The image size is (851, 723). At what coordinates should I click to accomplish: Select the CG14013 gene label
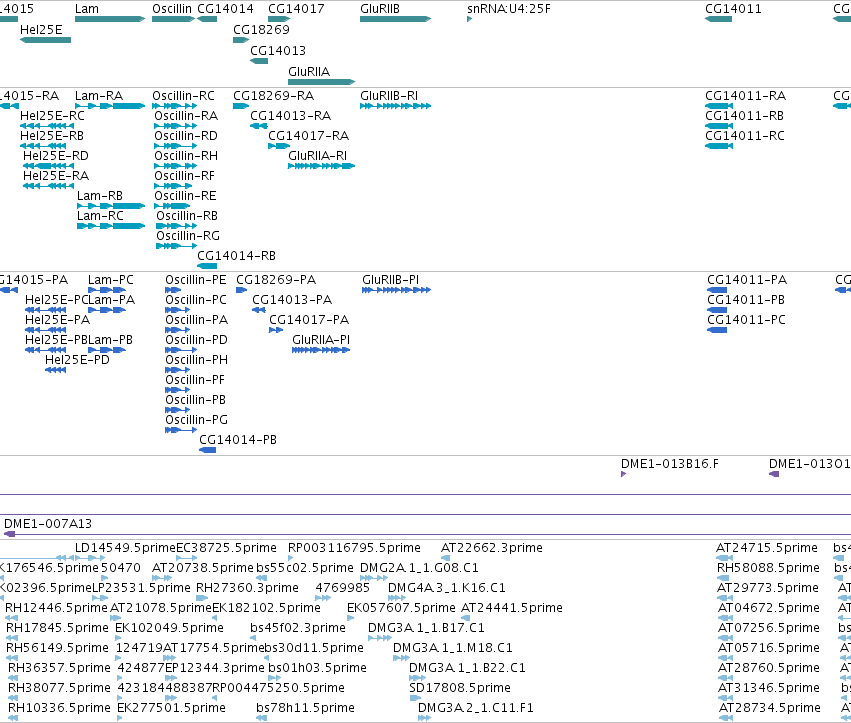click(x=278, y=51)
